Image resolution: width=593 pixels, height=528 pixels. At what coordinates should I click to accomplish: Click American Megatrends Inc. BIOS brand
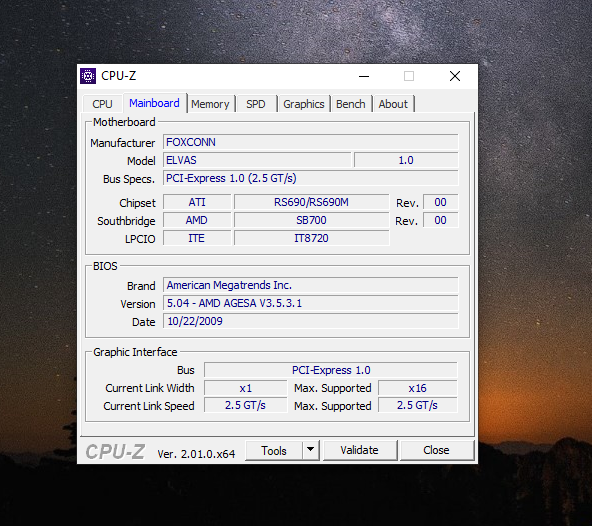310,285
